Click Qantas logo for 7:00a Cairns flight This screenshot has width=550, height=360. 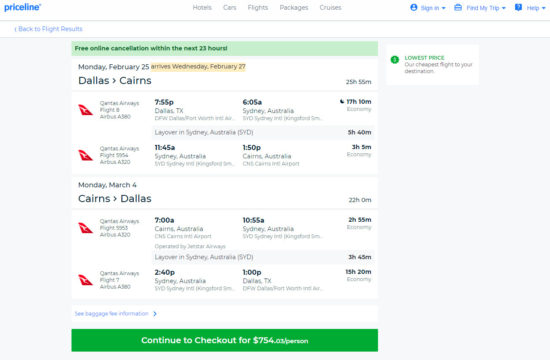coord(85,228)
